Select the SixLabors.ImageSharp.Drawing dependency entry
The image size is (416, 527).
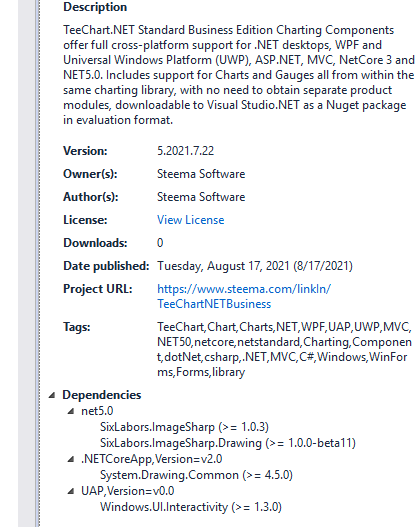click(227, 443)
